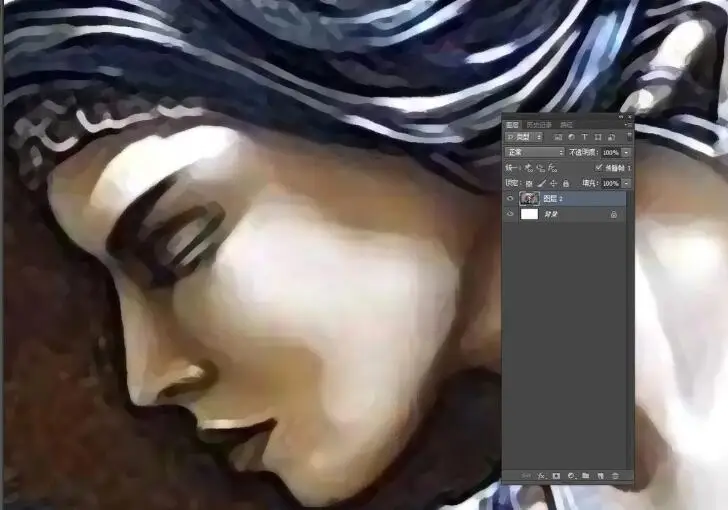Hide the 背景 background layer eye icon
728x510 pixels.
[510, 214]
